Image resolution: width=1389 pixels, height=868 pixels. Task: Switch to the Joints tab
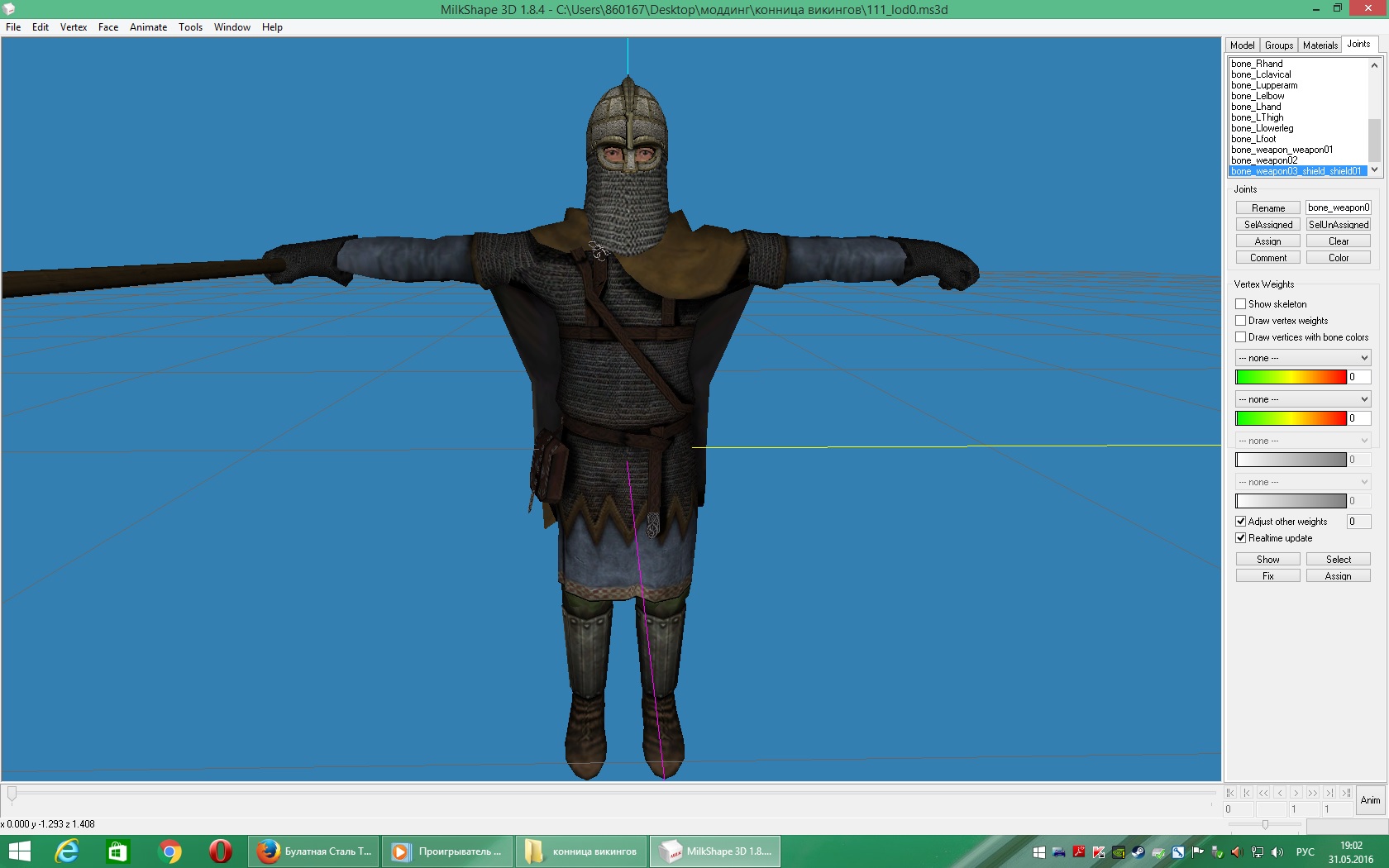pyautogui.click(x=1358, y=45)
